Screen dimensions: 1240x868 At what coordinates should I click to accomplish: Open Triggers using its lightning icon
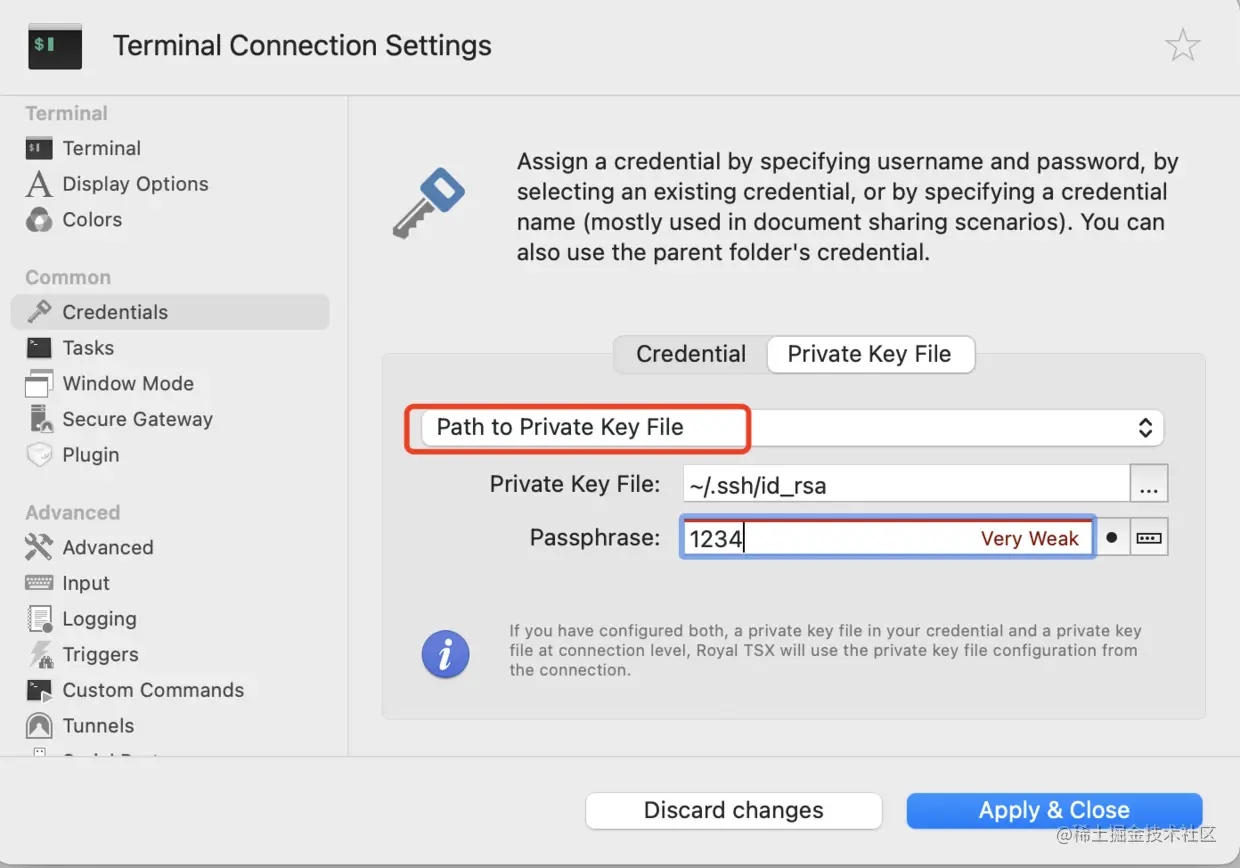coord(39,655)
